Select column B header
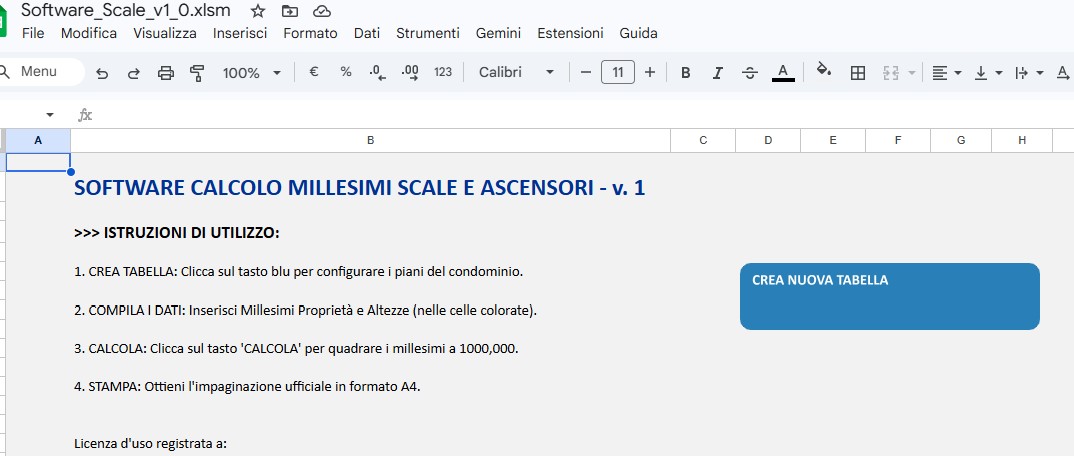Viewport: 1074px width, 456px height. coord(371,140)
